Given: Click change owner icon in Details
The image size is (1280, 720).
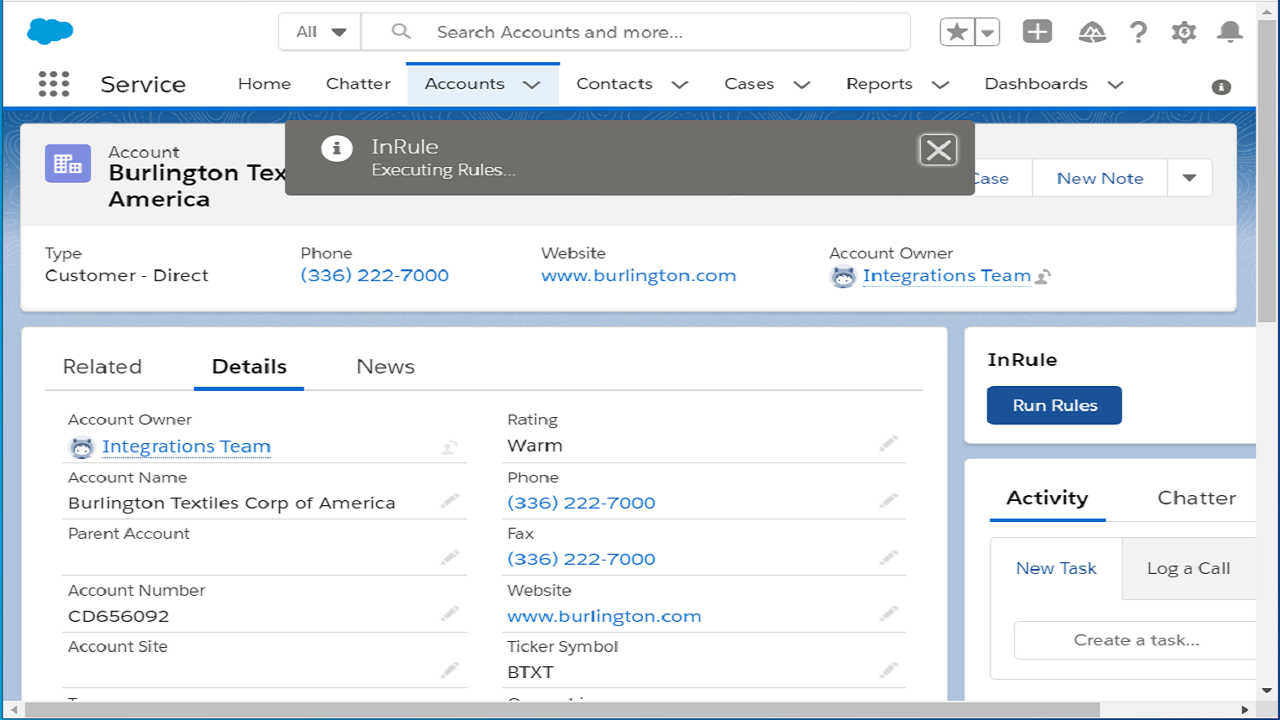Looking at the screenshot, I should (x=450, y=447).
